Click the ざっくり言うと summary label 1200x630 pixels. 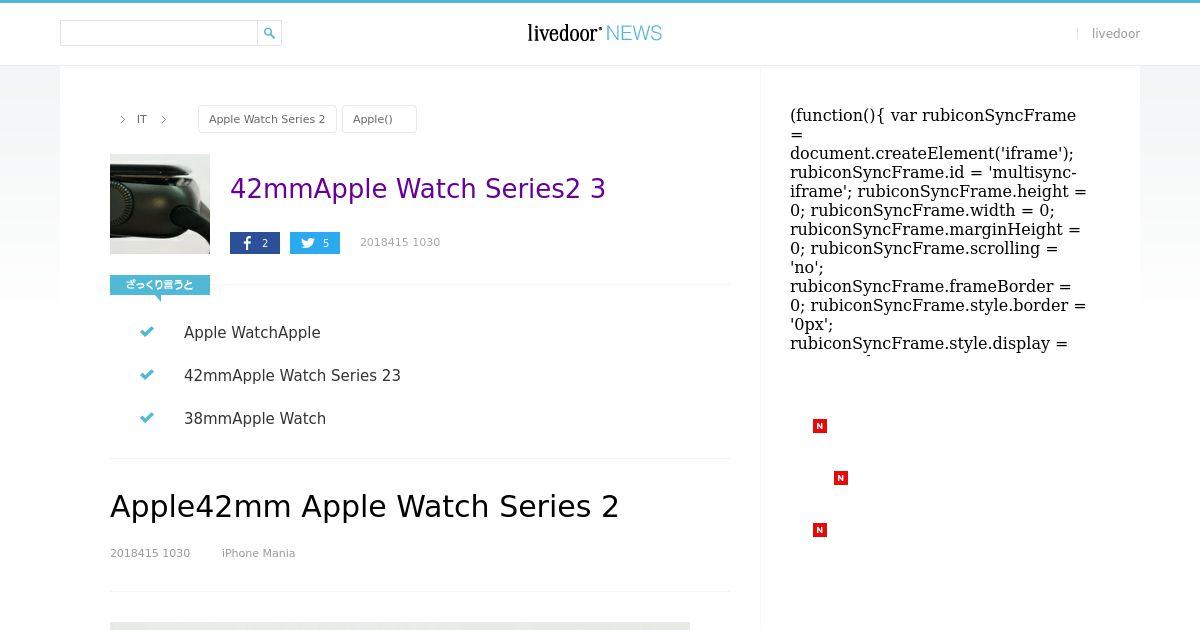pos(160,285)
